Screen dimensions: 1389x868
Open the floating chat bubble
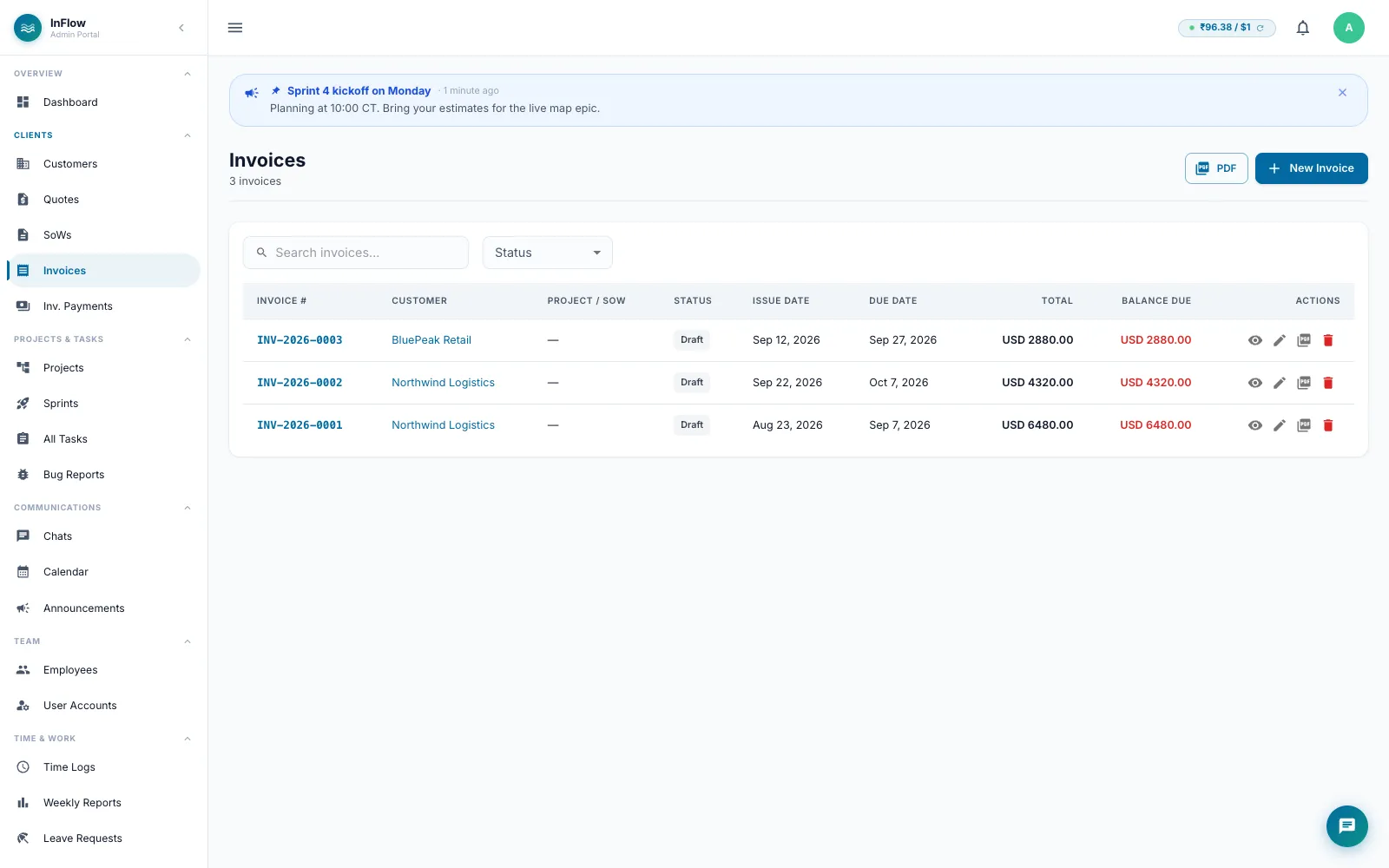[1347, 826]
